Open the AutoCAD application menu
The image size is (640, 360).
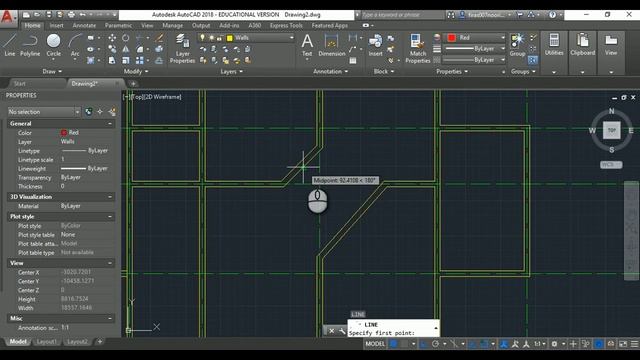coord(9,18)
